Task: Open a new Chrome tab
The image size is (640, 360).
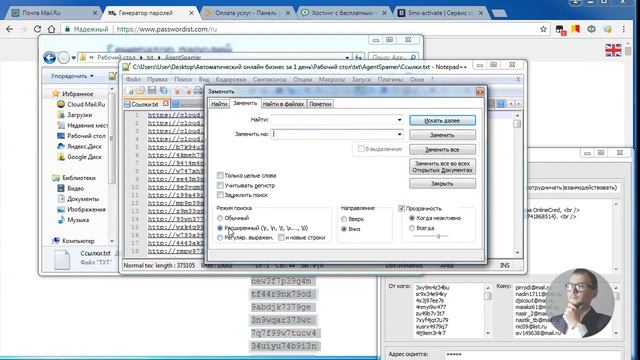Action: (499, 13)
